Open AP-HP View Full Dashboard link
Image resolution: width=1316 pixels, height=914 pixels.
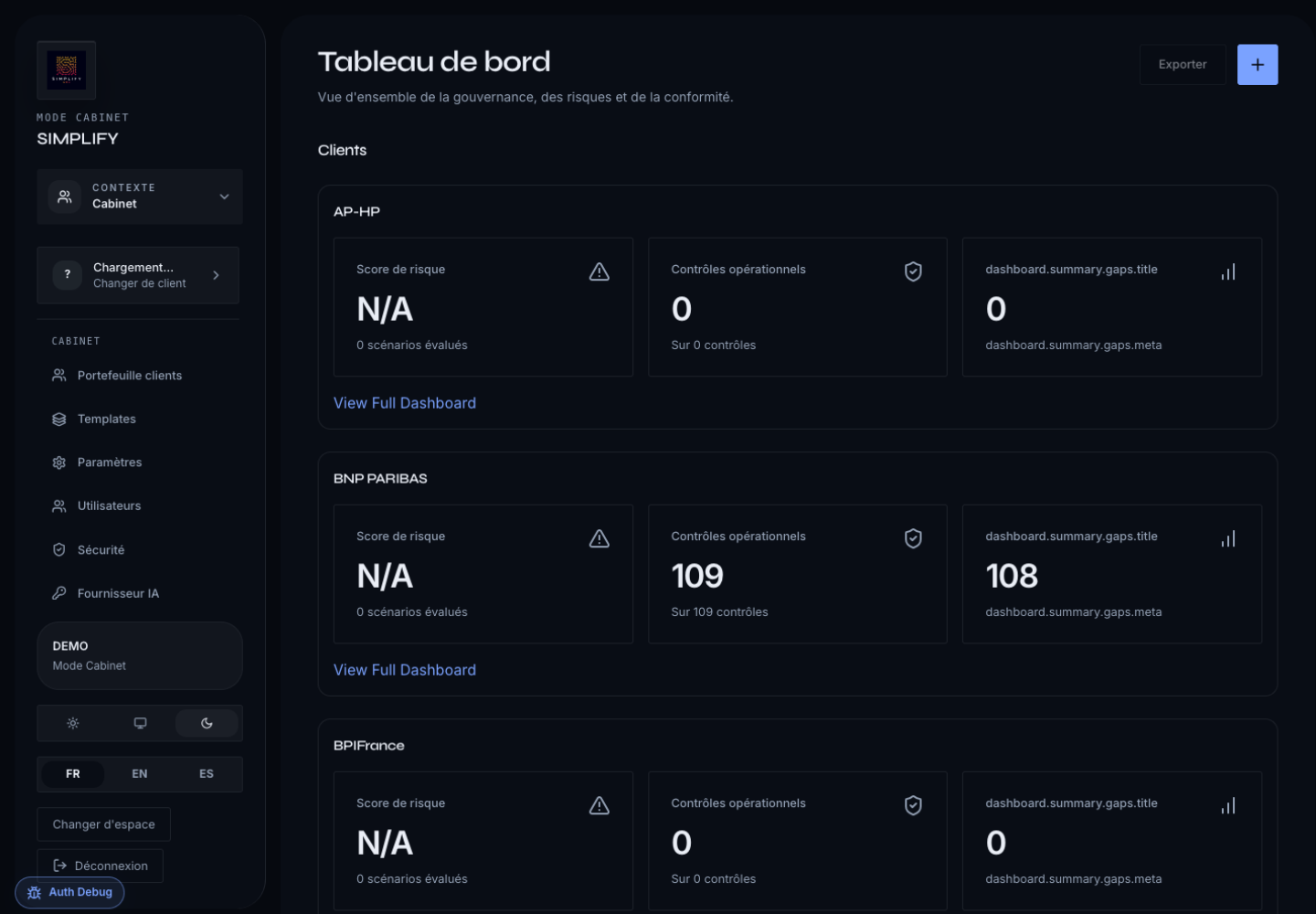point(405,403)
